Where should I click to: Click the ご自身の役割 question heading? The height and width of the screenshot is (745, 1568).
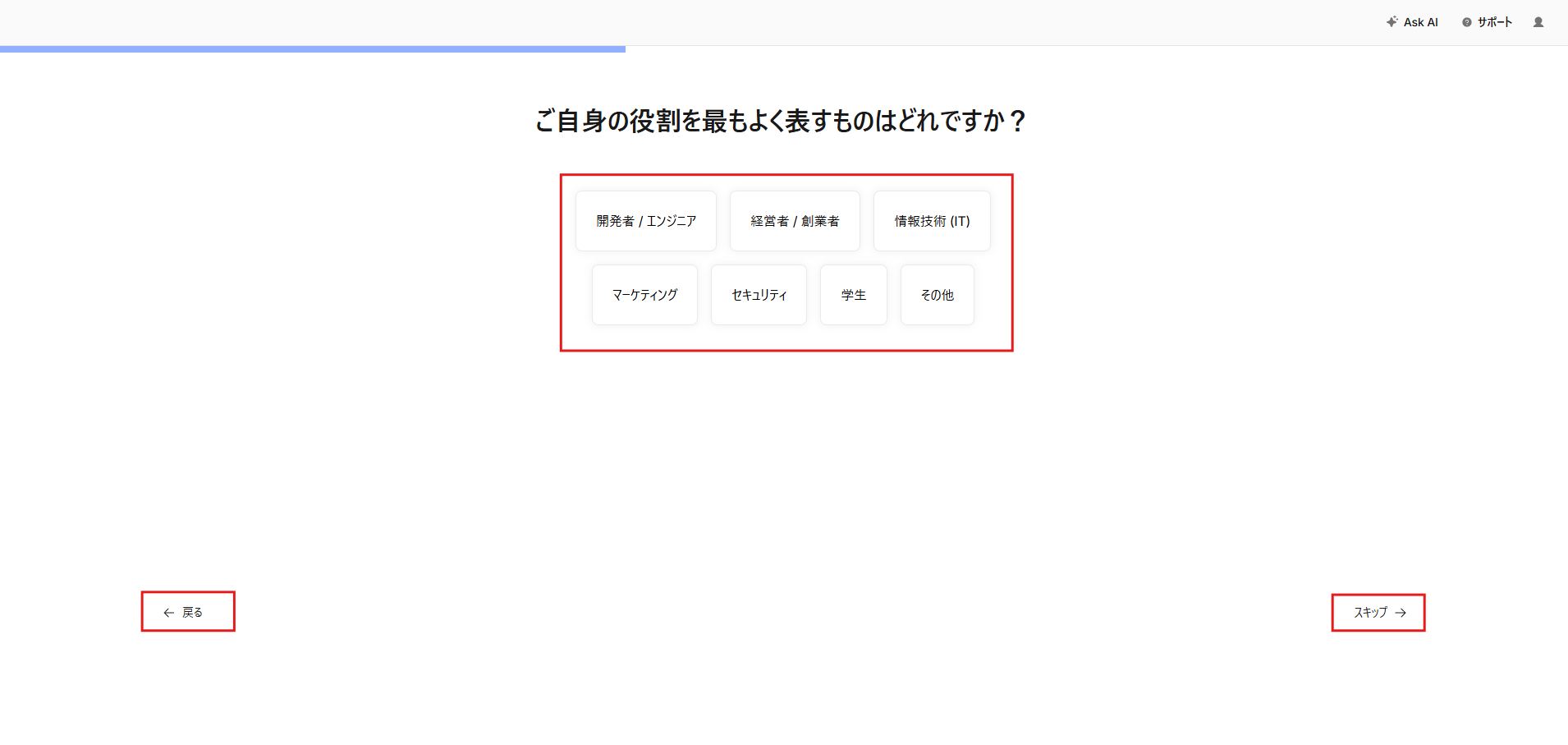(x=780, y=121)
